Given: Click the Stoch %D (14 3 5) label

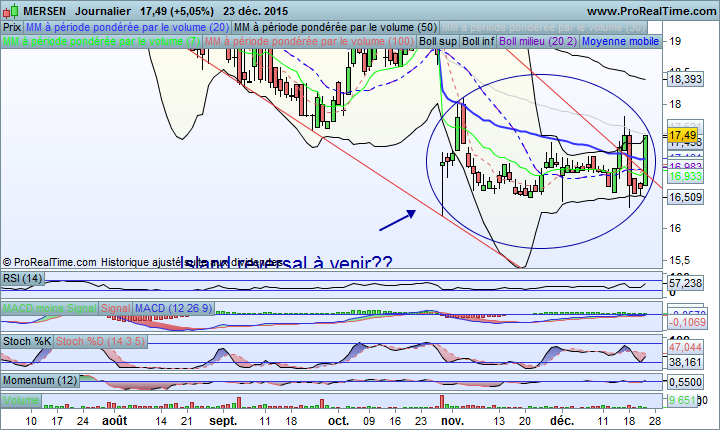Looking at the screenshot, I should pos(101,341).
